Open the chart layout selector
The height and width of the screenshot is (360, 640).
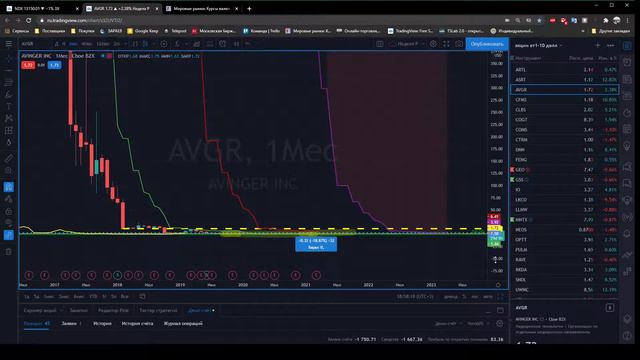pyautogui.click(x=380, y=44)
